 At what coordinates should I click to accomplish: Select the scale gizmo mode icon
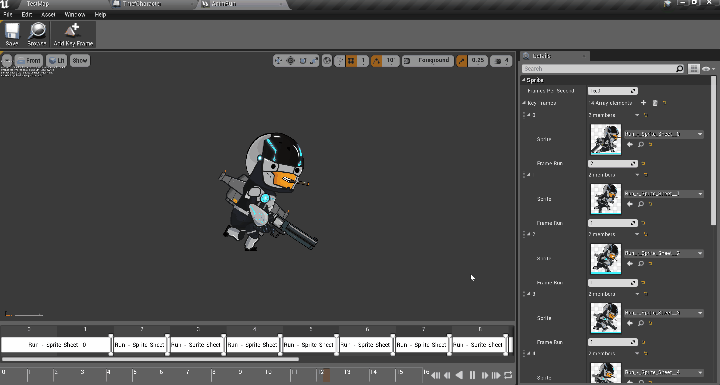(314, 61)
